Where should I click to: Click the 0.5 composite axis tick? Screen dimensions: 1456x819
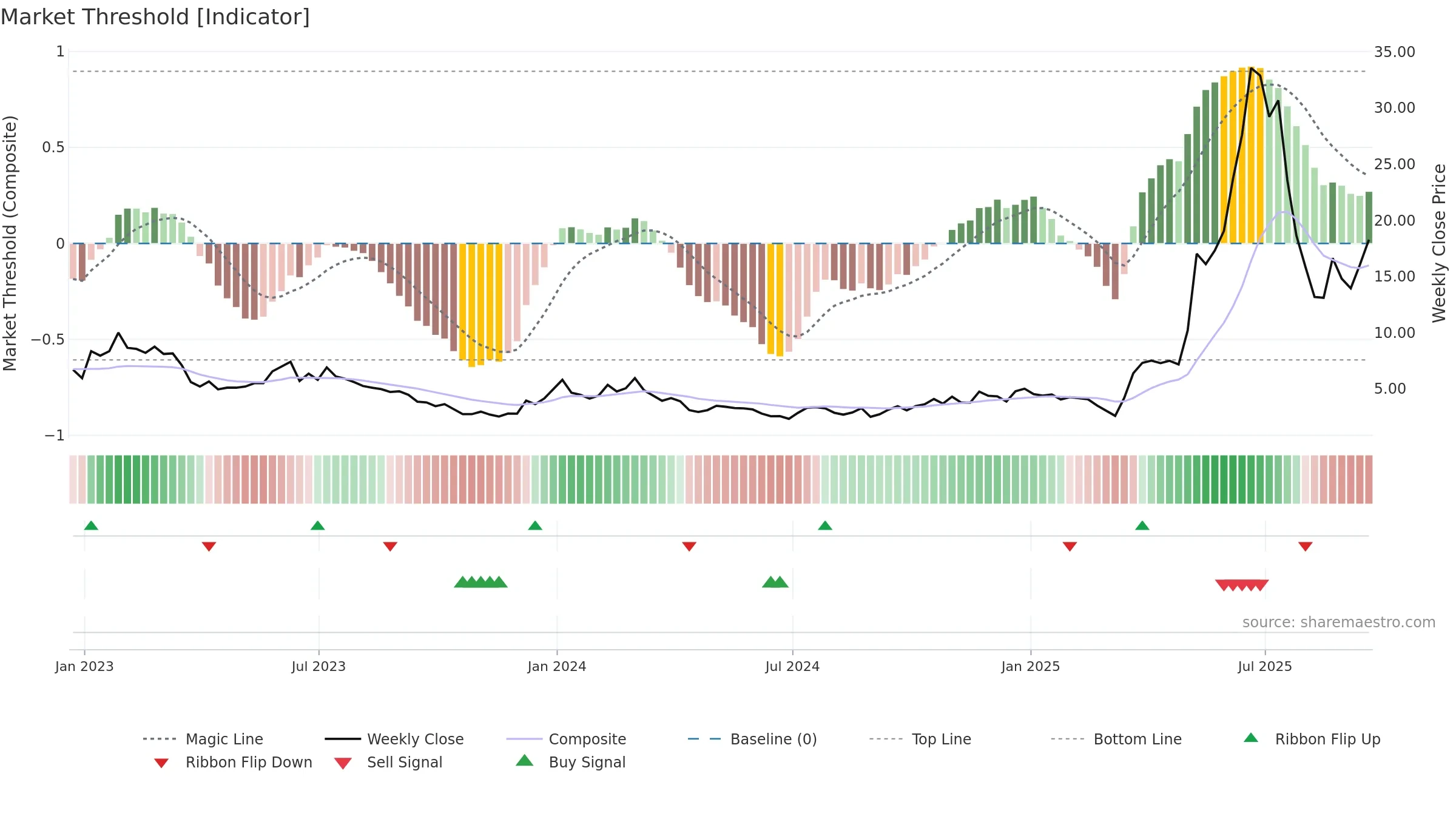point(53,147)
